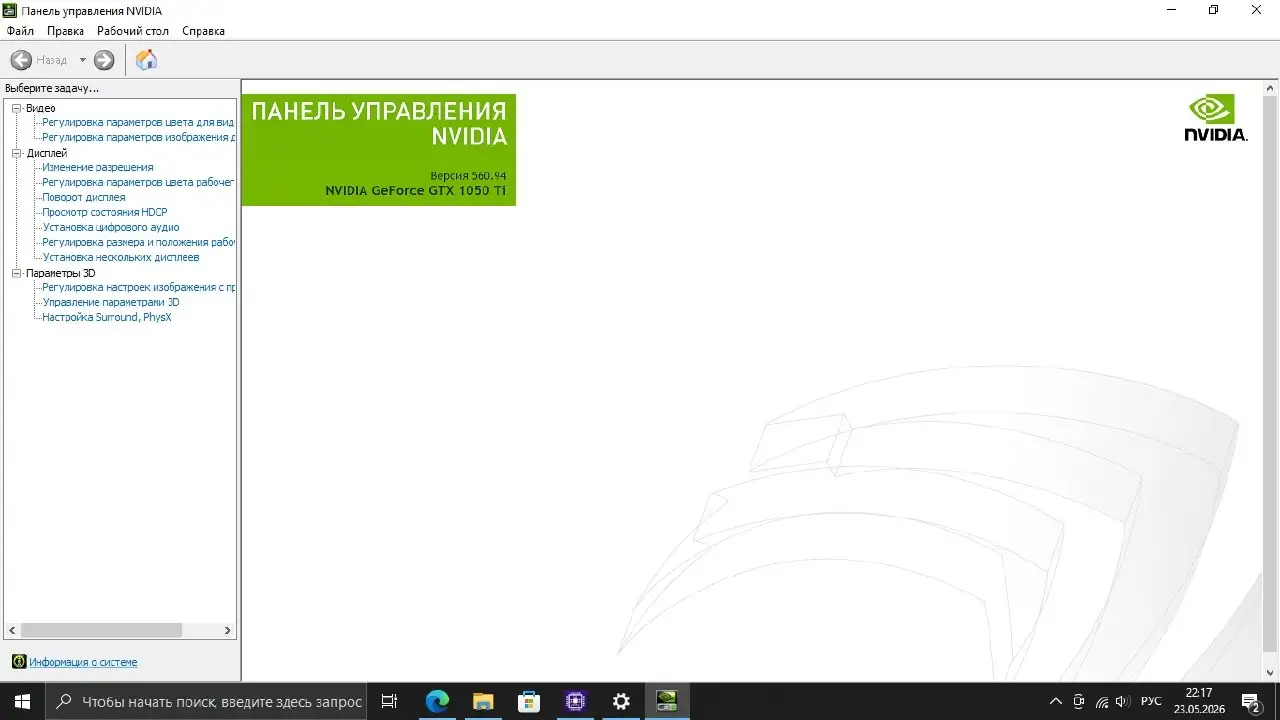Show hidden system tray icons
Screen dimensions: 1280x720
pos(1055,702)
